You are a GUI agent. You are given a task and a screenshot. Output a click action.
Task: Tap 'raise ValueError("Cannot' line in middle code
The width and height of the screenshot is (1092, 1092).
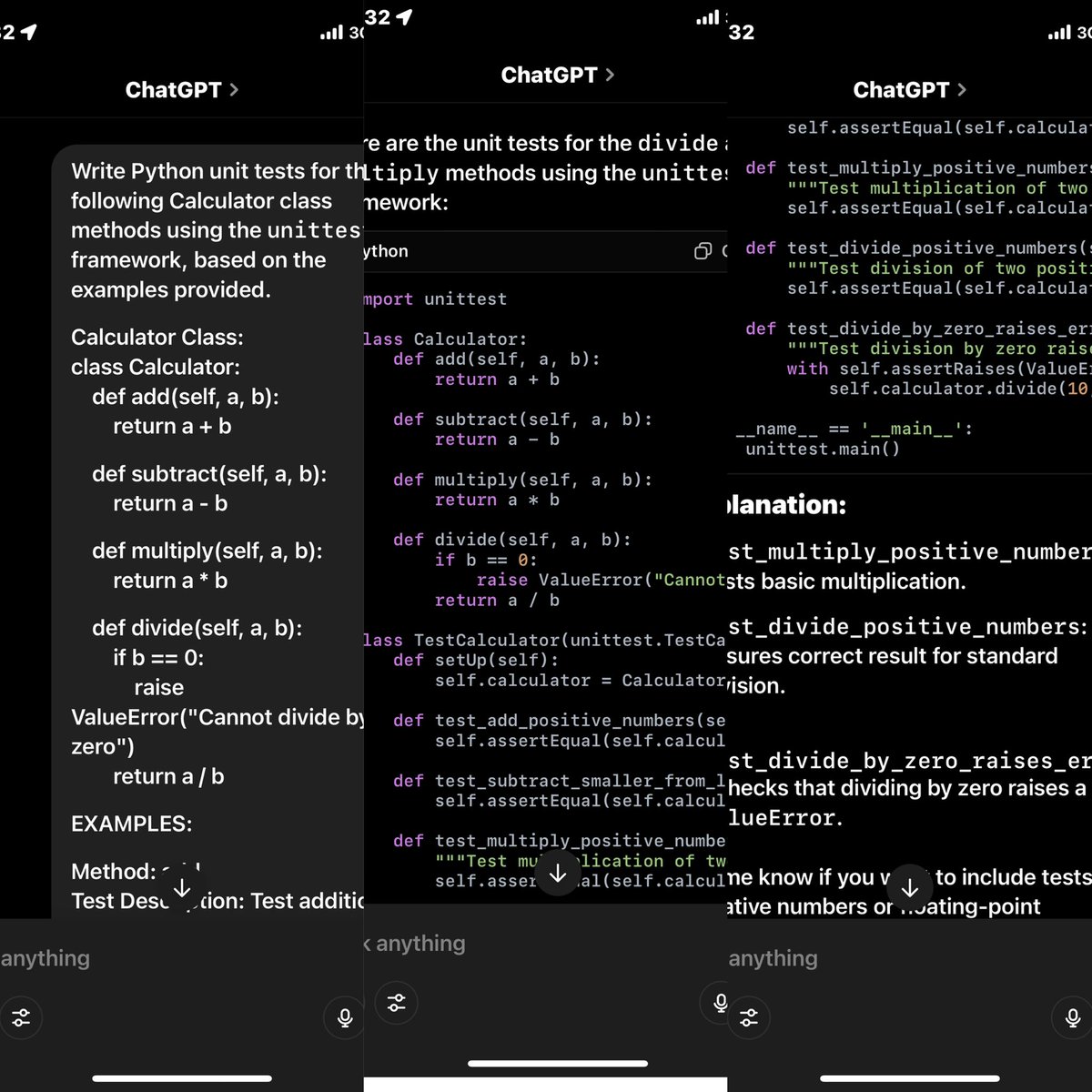pos(602,580)
